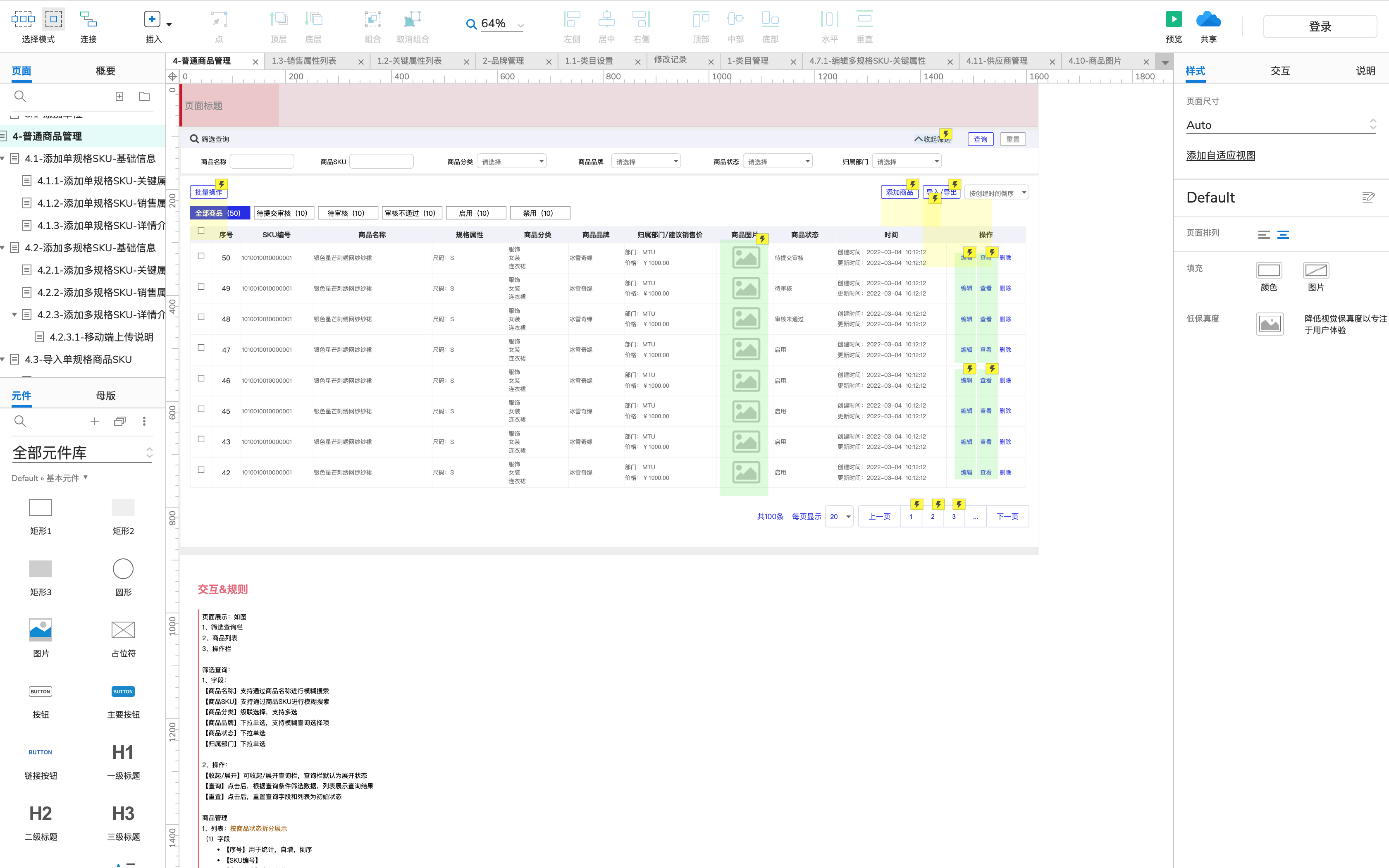1389x868 pixels.
Task: Distribute vertically with 垂直 icon
Action: point(864,19)
